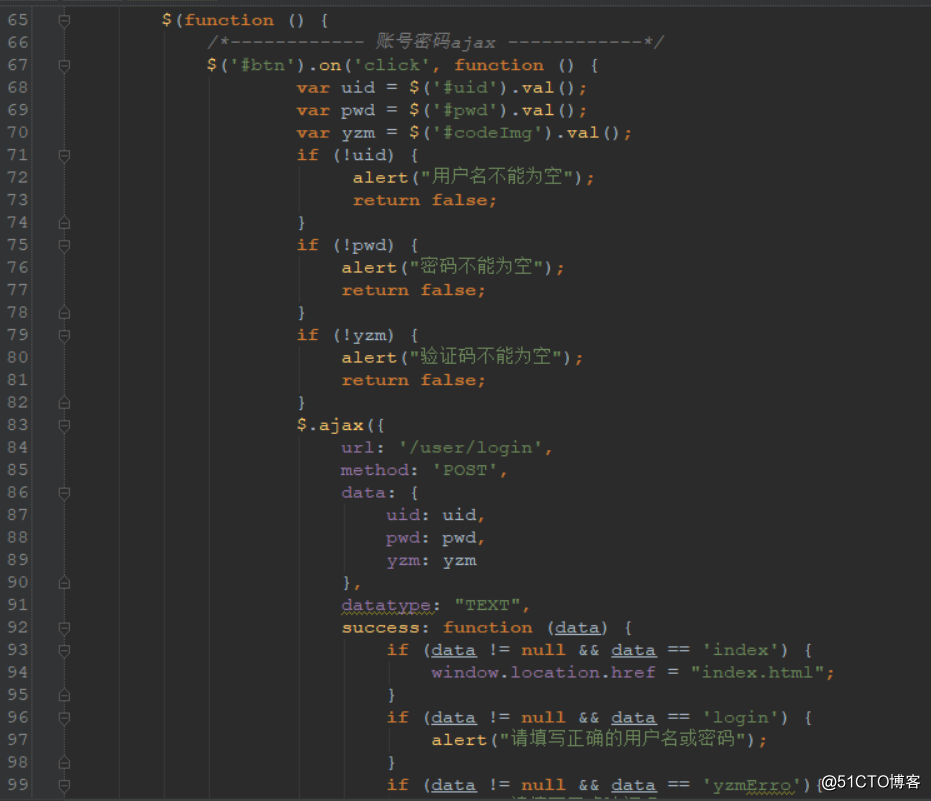This screenshot has height=801, width=931.
Task: Click line number 84 in the gutter
Action: (18, 447)
